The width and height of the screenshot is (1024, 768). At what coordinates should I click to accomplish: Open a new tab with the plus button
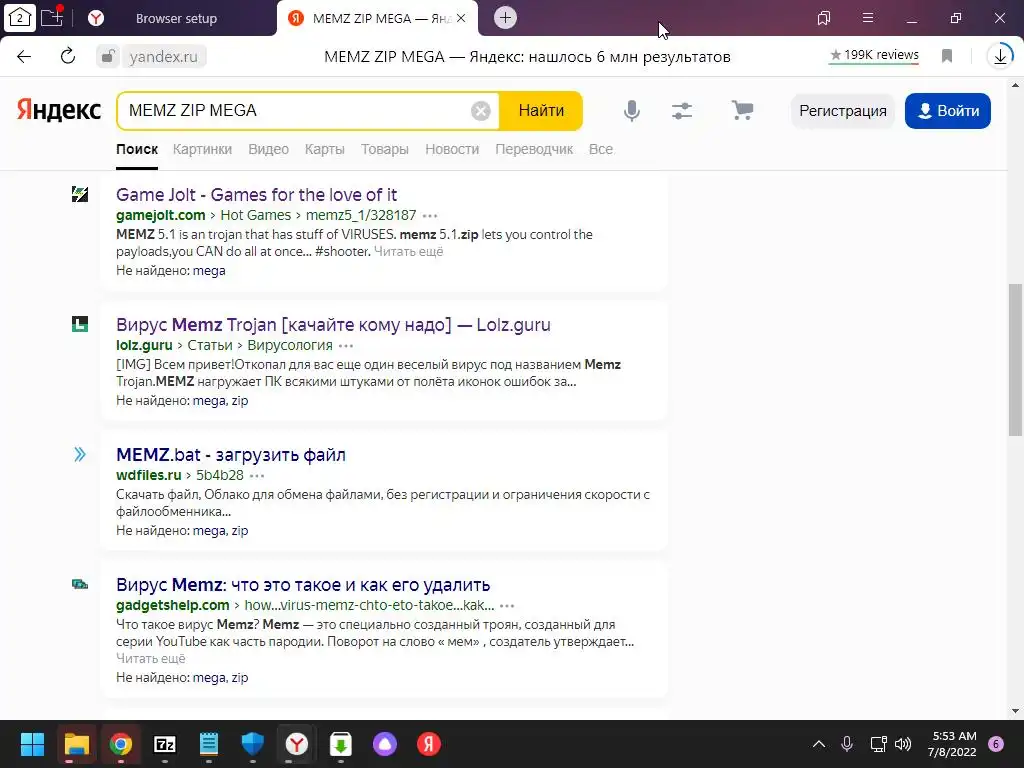[505, 18]
